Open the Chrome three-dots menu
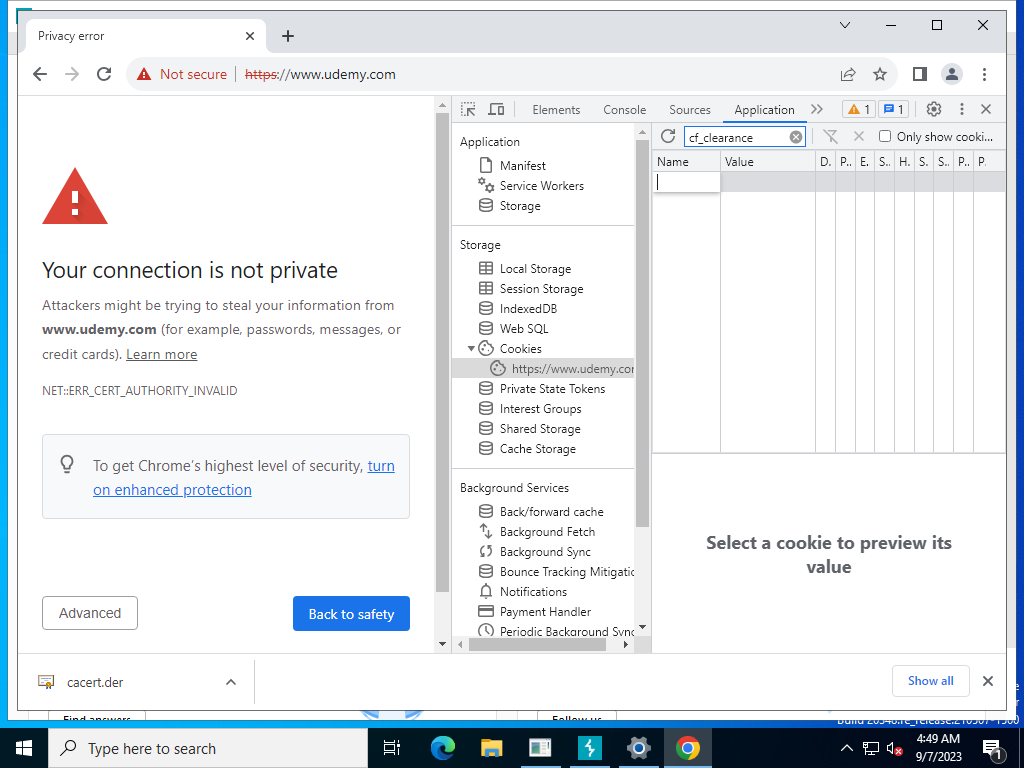The height and width of the screenshot is (768, 1024). [984, 74]
